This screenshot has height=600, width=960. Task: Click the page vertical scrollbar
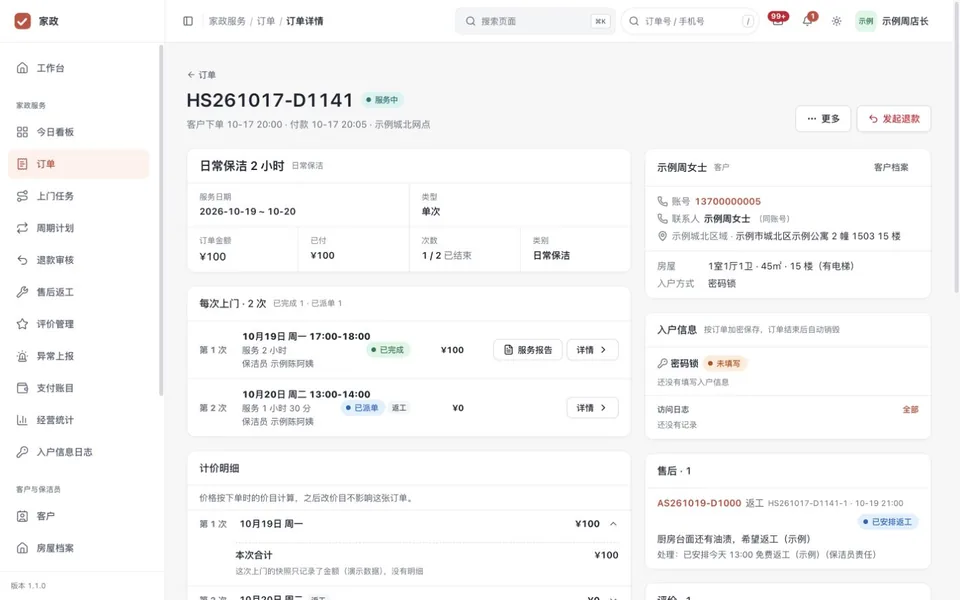[957, 147]
